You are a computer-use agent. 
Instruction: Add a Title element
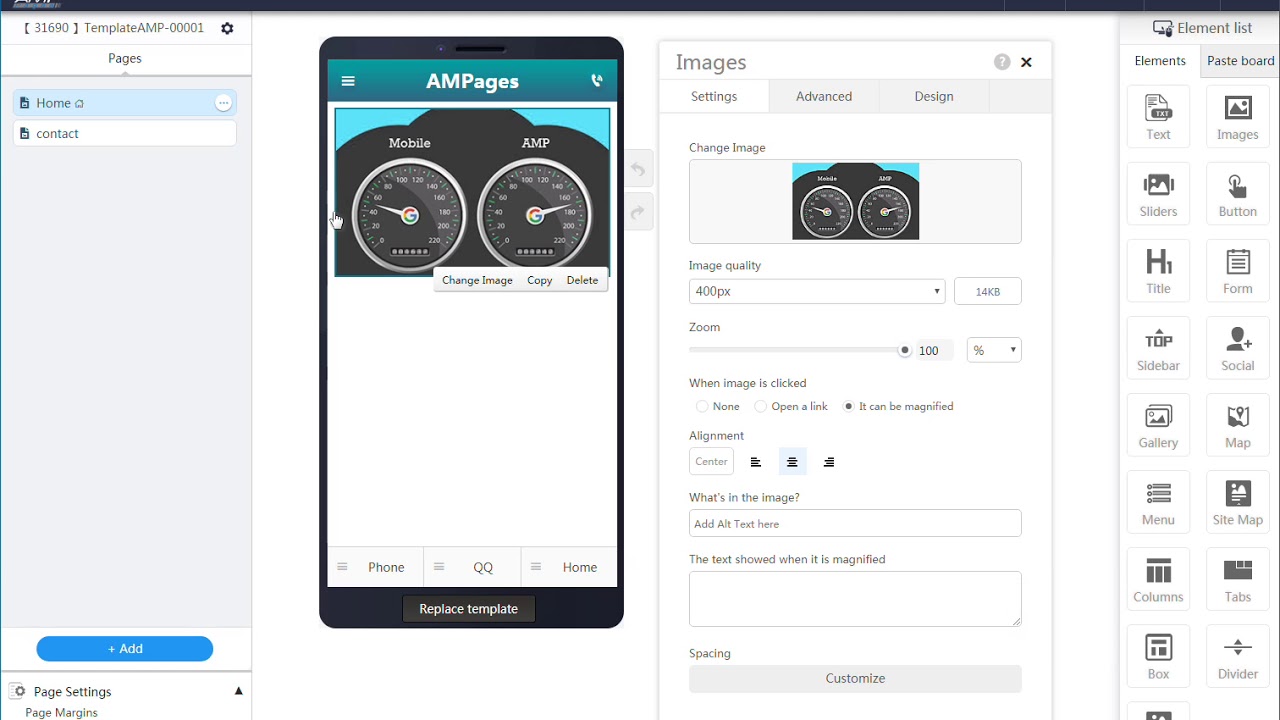[1158, 273]
